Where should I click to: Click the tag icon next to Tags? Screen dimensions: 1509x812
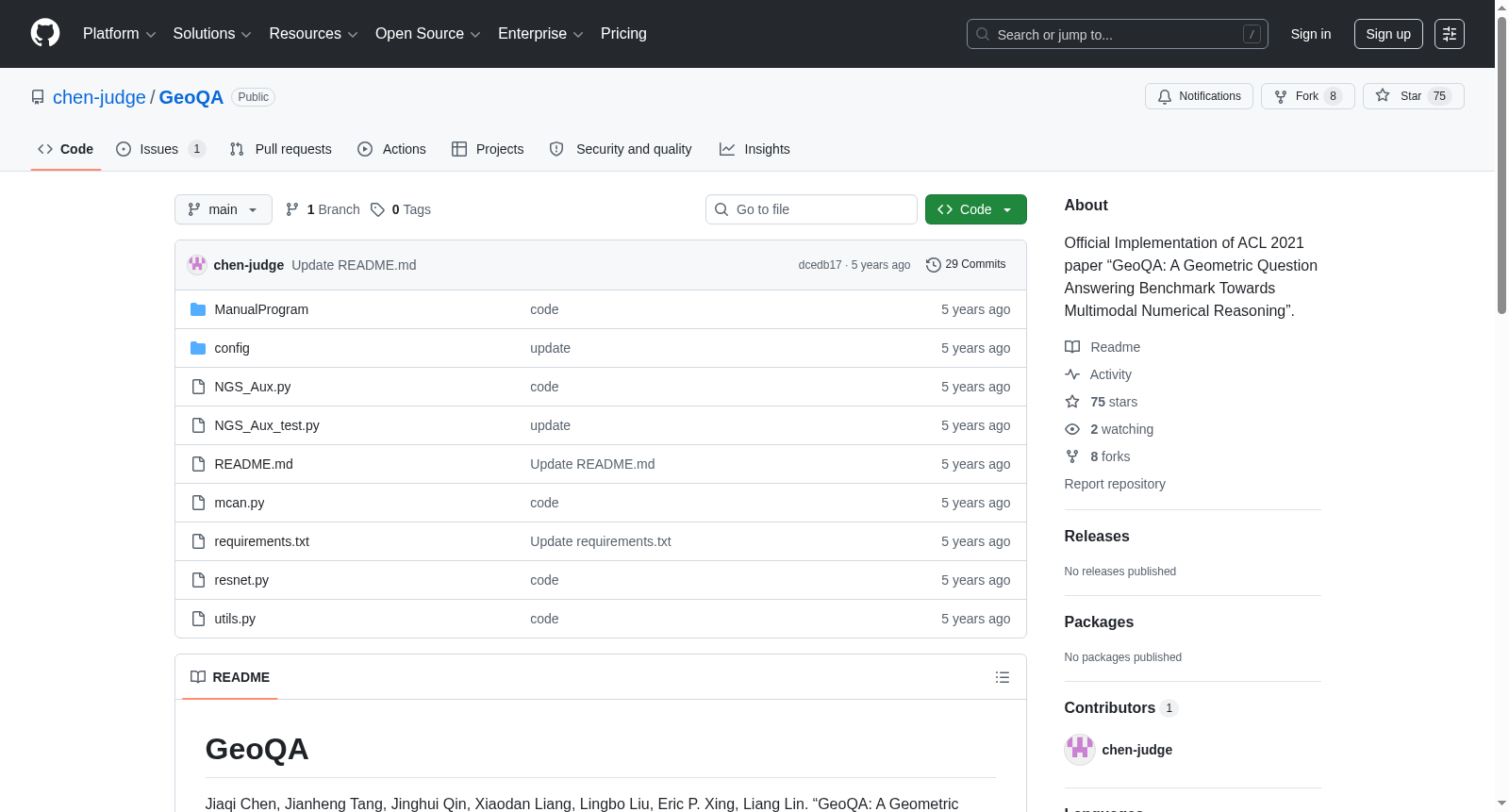(x=377, y=209)
